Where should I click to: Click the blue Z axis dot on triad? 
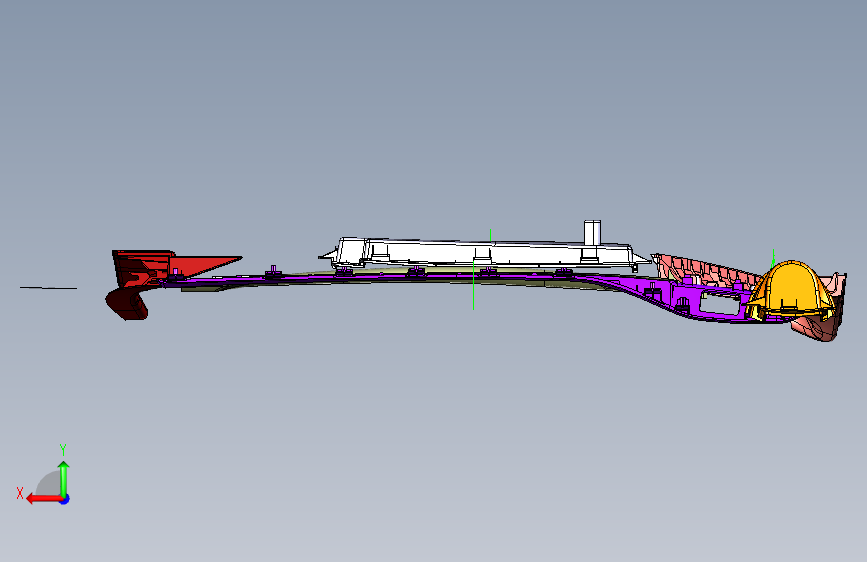pos(65,499)
